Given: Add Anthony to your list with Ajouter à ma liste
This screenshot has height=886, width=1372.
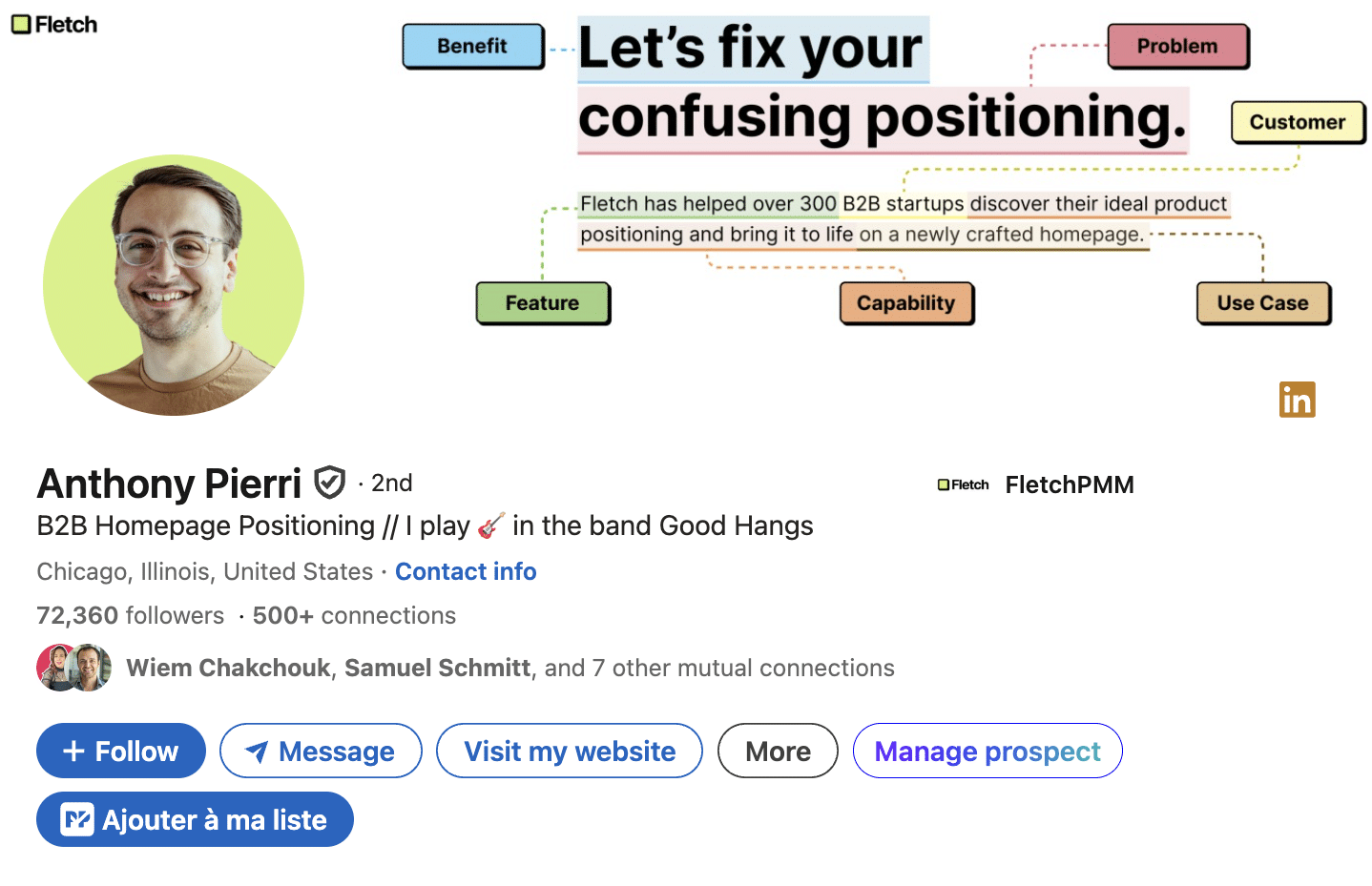Looking at the screenshot, I should coord(195,819).
